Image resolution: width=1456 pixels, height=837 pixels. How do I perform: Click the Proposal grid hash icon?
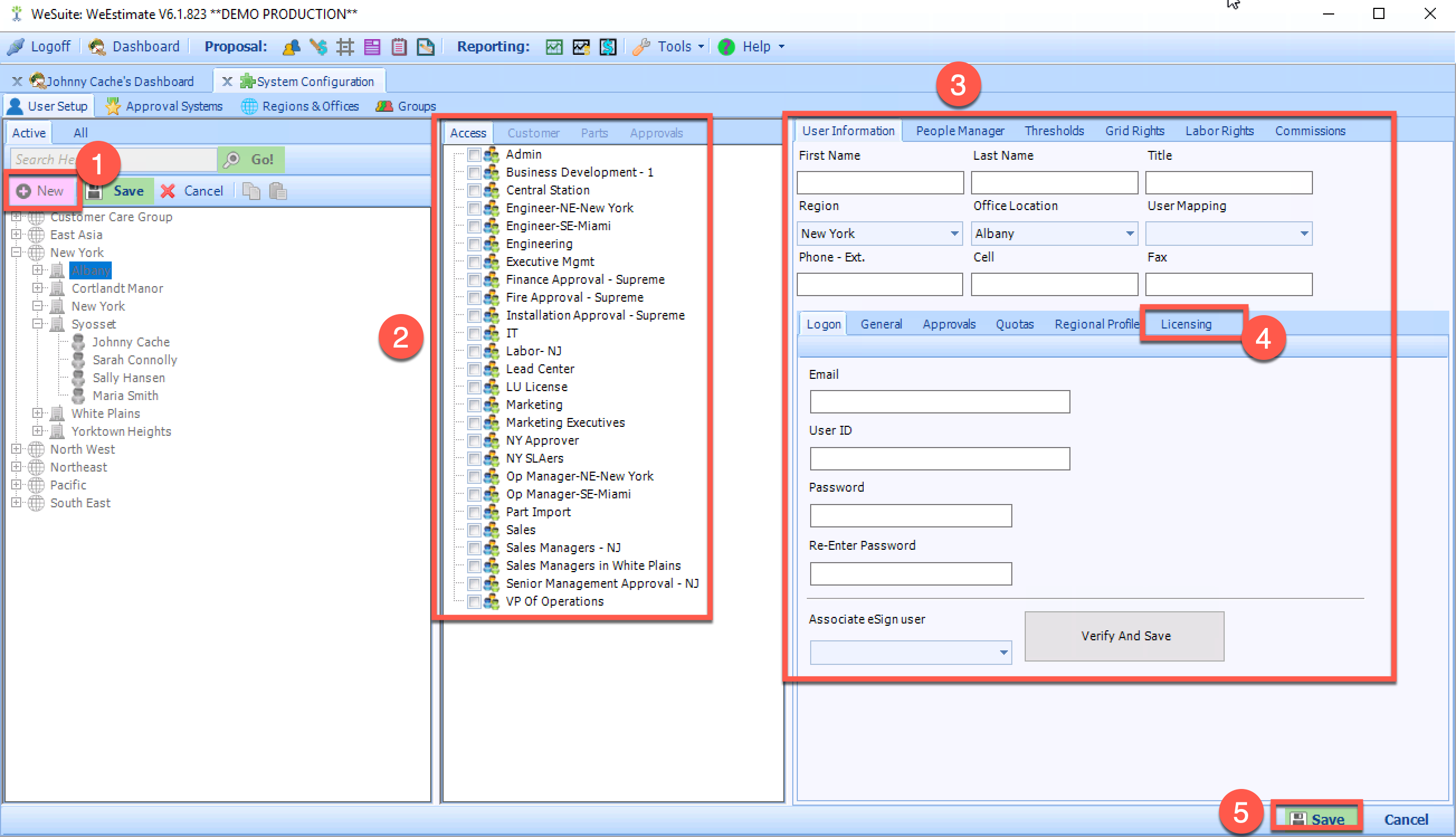click(x=345, y=46)
